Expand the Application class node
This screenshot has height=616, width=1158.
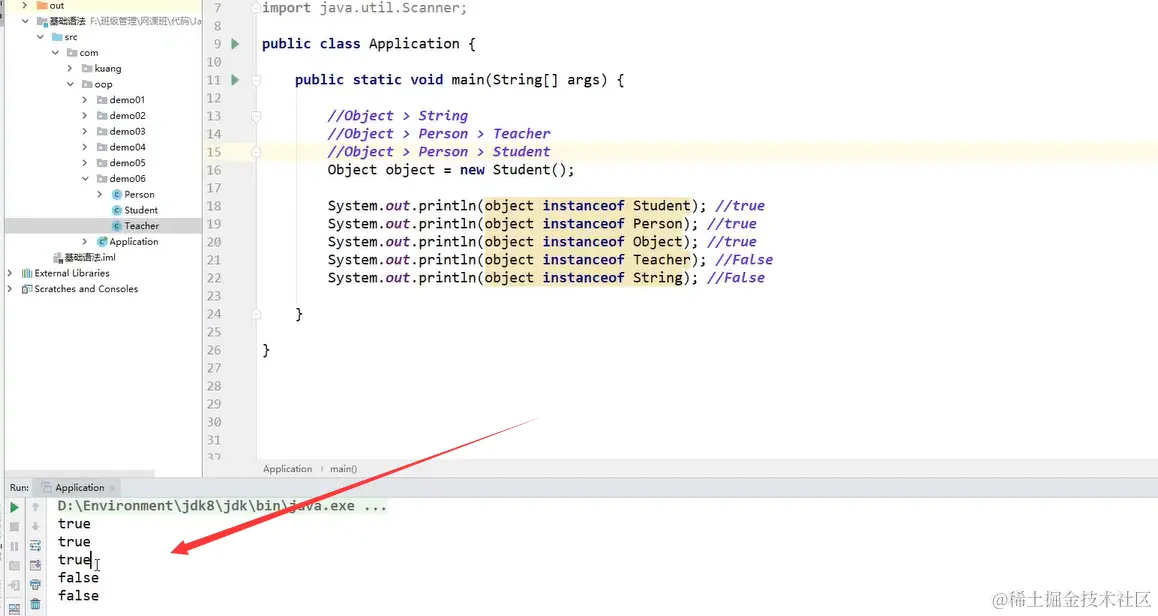coord(84,242)
